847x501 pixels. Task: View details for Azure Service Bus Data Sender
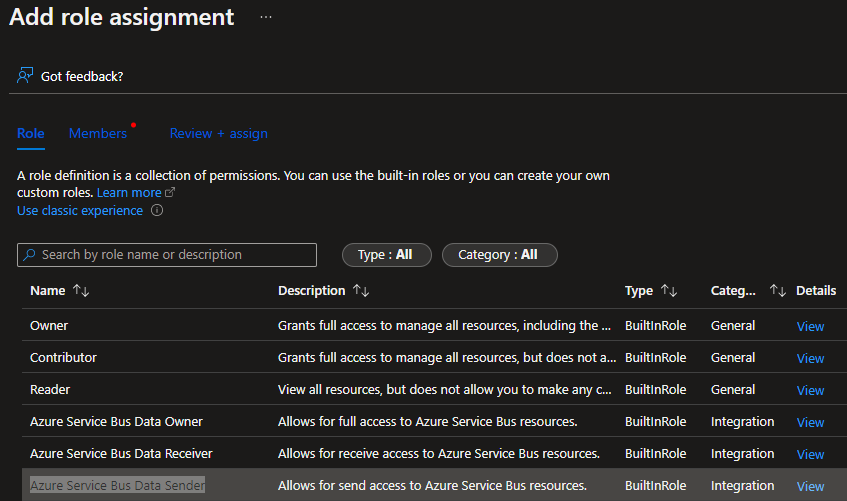810,486
